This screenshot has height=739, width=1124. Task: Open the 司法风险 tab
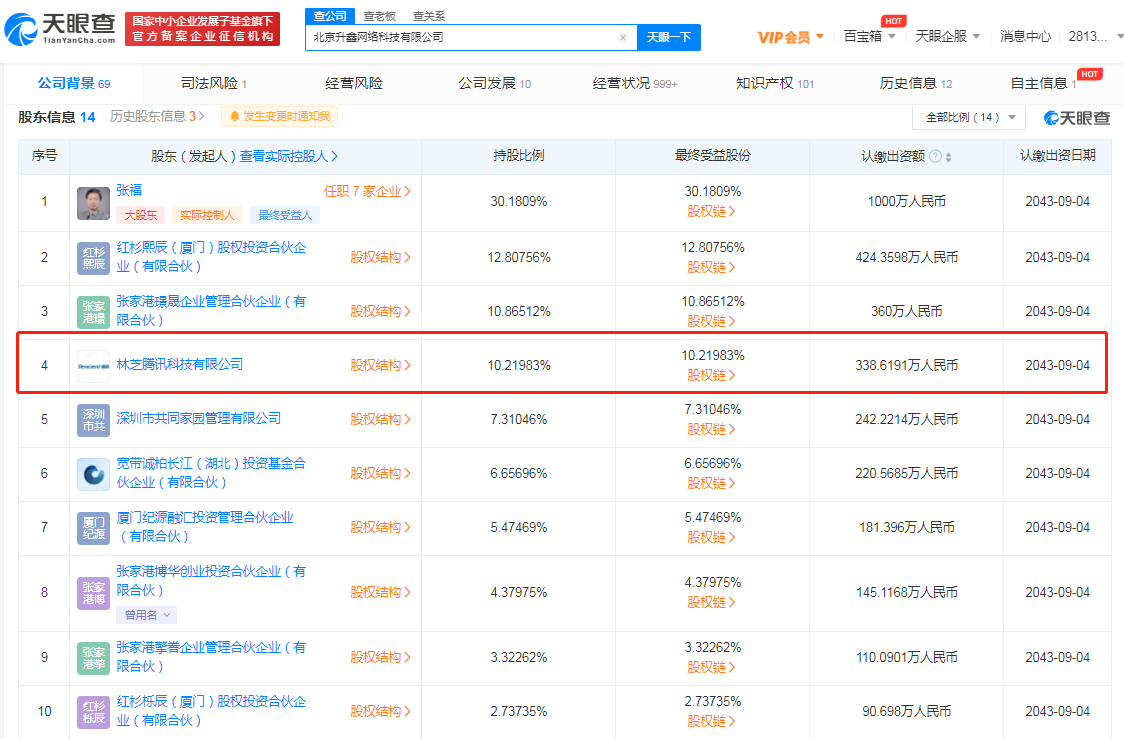point(214,83)
